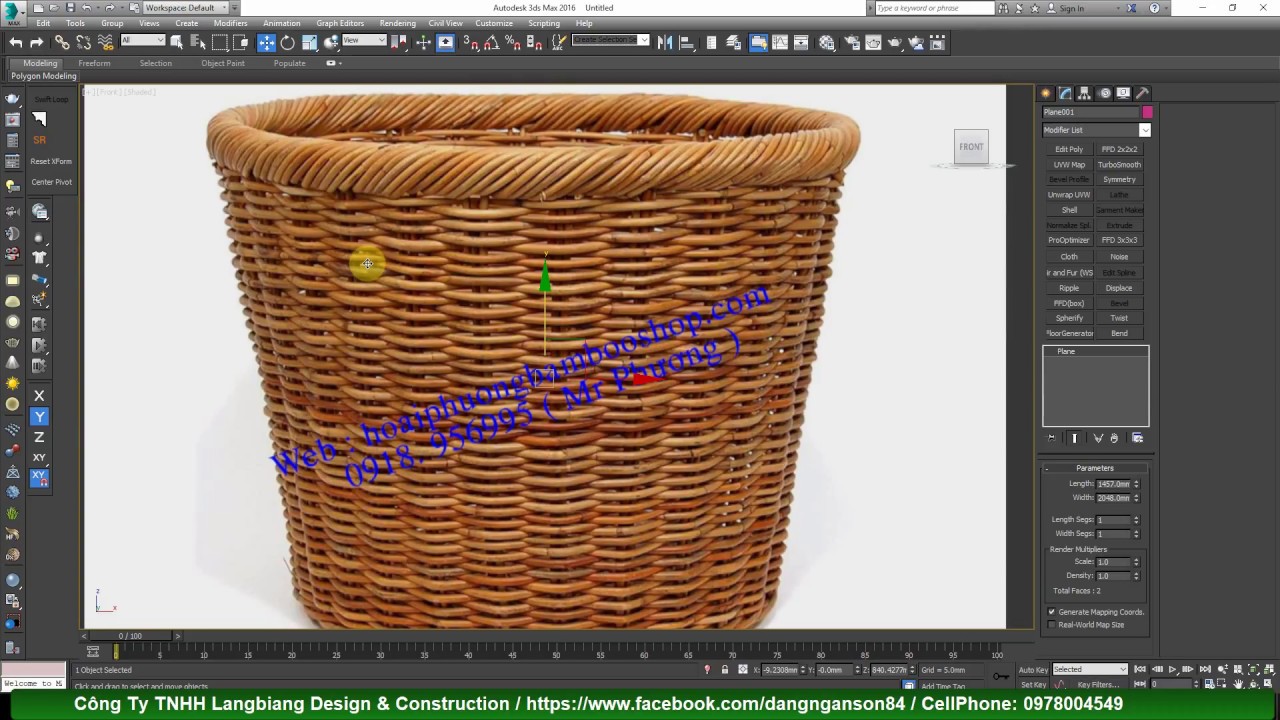The height and width of the screenshot is (720, 1280).
Task: Open the Edit menu
Action: pyautogui.click(x=43, y=23)
